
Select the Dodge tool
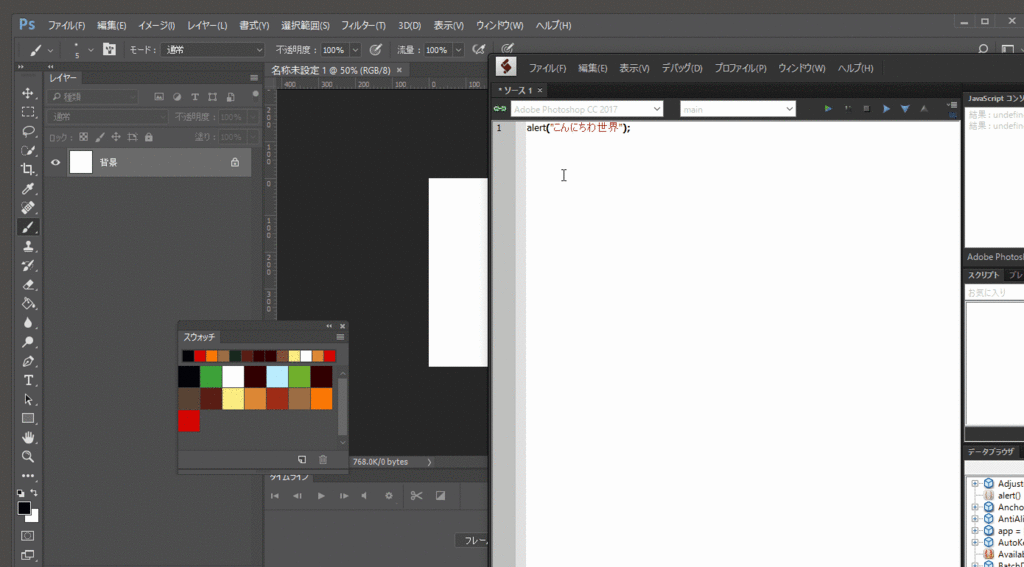pos(28,342)
